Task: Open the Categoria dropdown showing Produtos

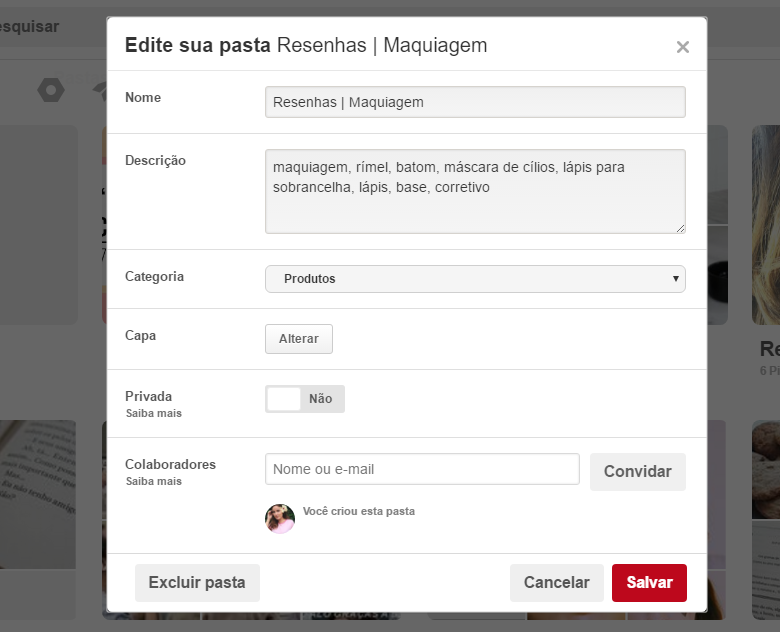Action: [x=475, y=279]
